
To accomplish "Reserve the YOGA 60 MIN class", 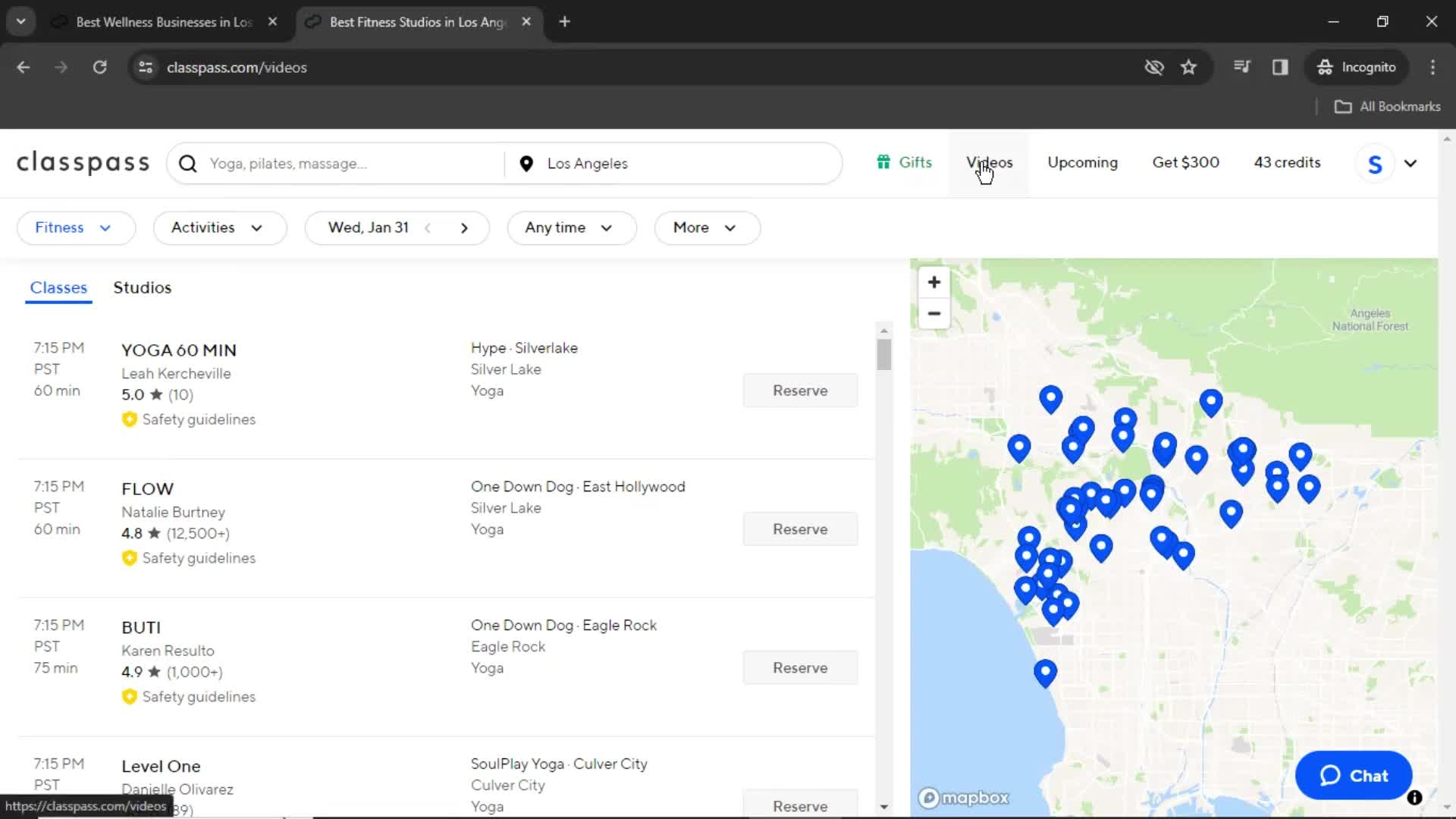I will pyautogui.click(x=800, y=391).
